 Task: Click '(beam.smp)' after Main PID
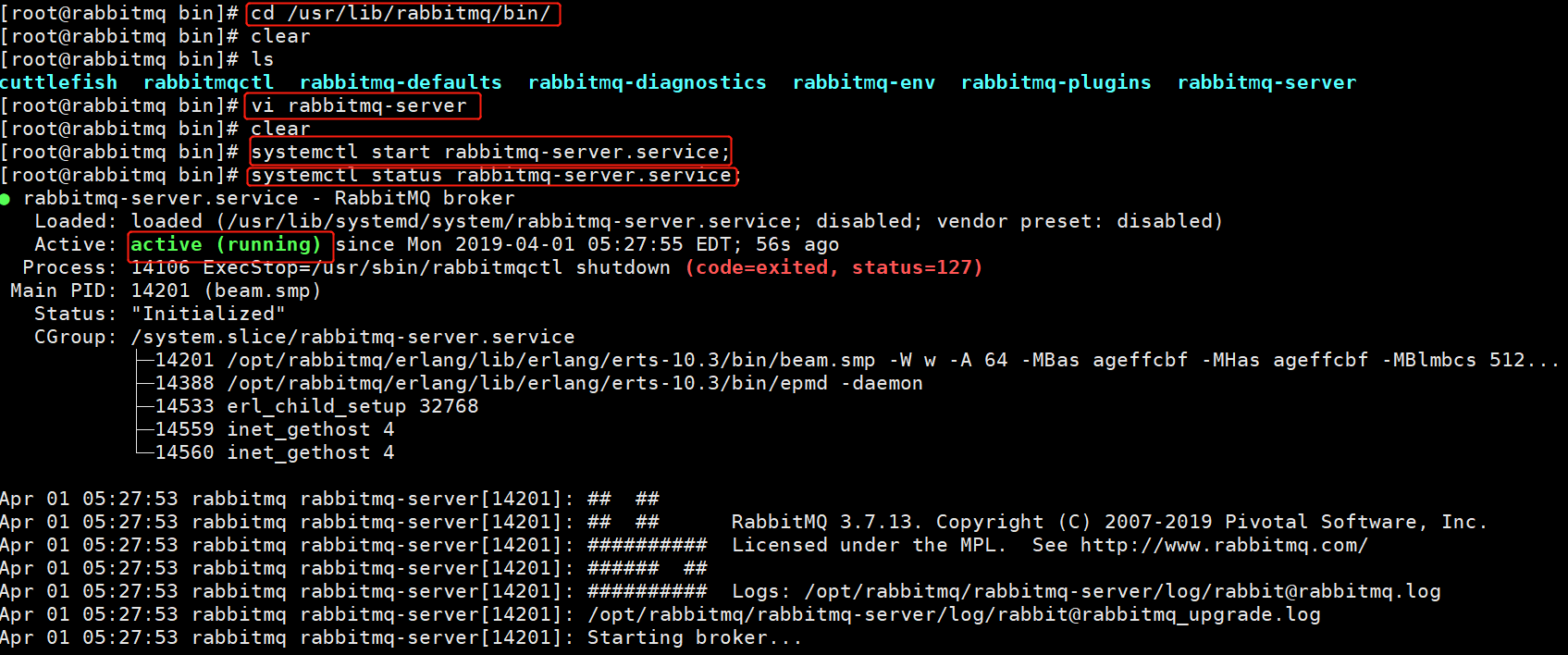pyautogui.click(x=263, y=290)
